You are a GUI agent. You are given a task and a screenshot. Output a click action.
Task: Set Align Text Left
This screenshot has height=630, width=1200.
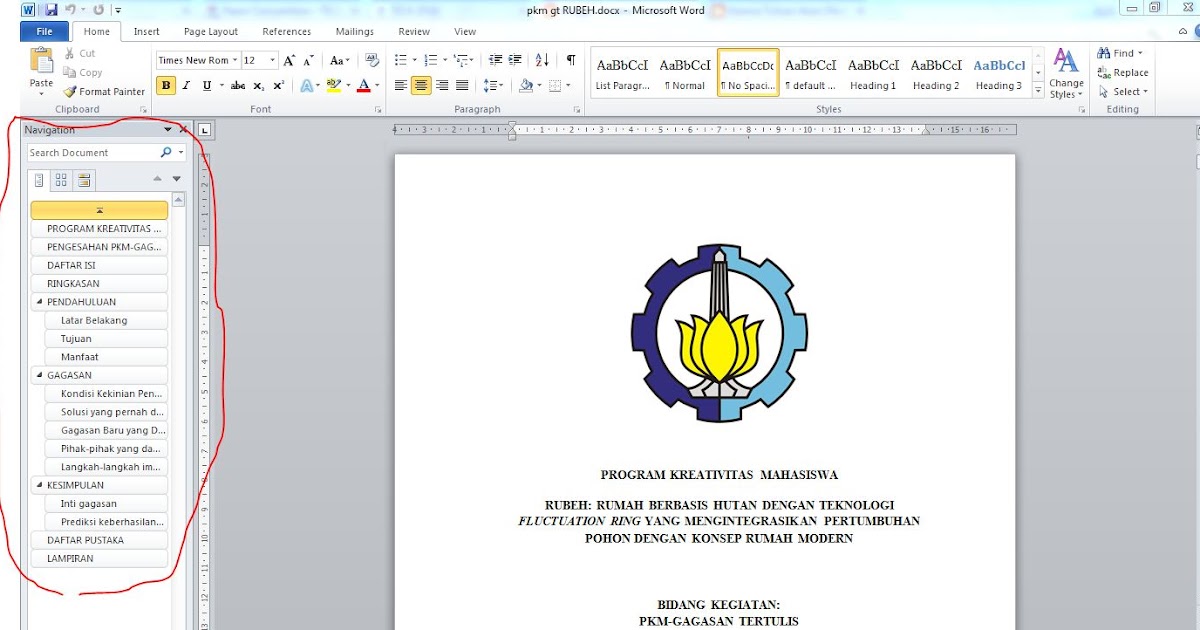pyautogui.click(x=401, y=85)
